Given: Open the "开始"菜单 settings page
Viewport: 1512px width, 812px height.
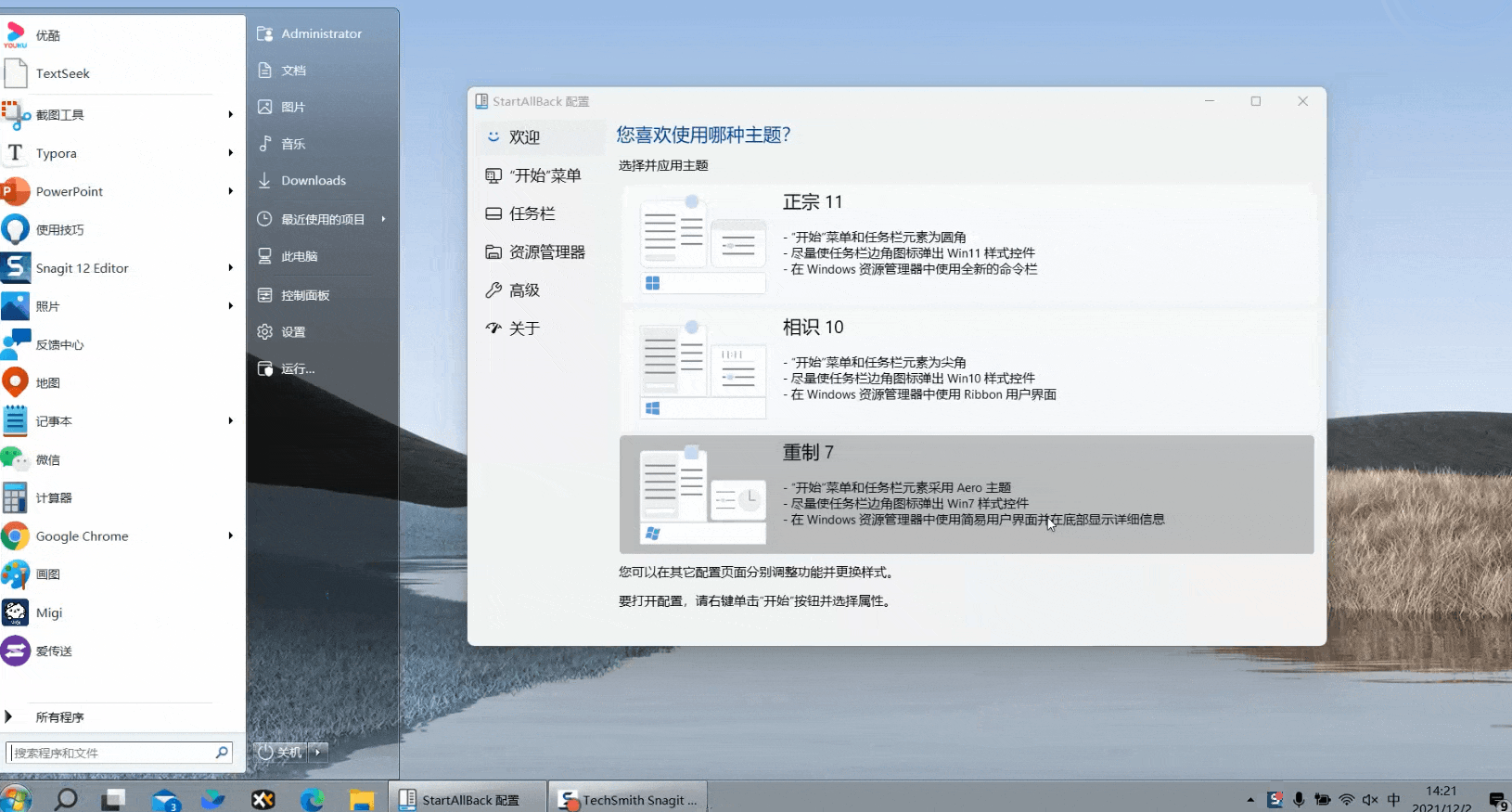Looking at the screenshot, I should coord(540,175).
